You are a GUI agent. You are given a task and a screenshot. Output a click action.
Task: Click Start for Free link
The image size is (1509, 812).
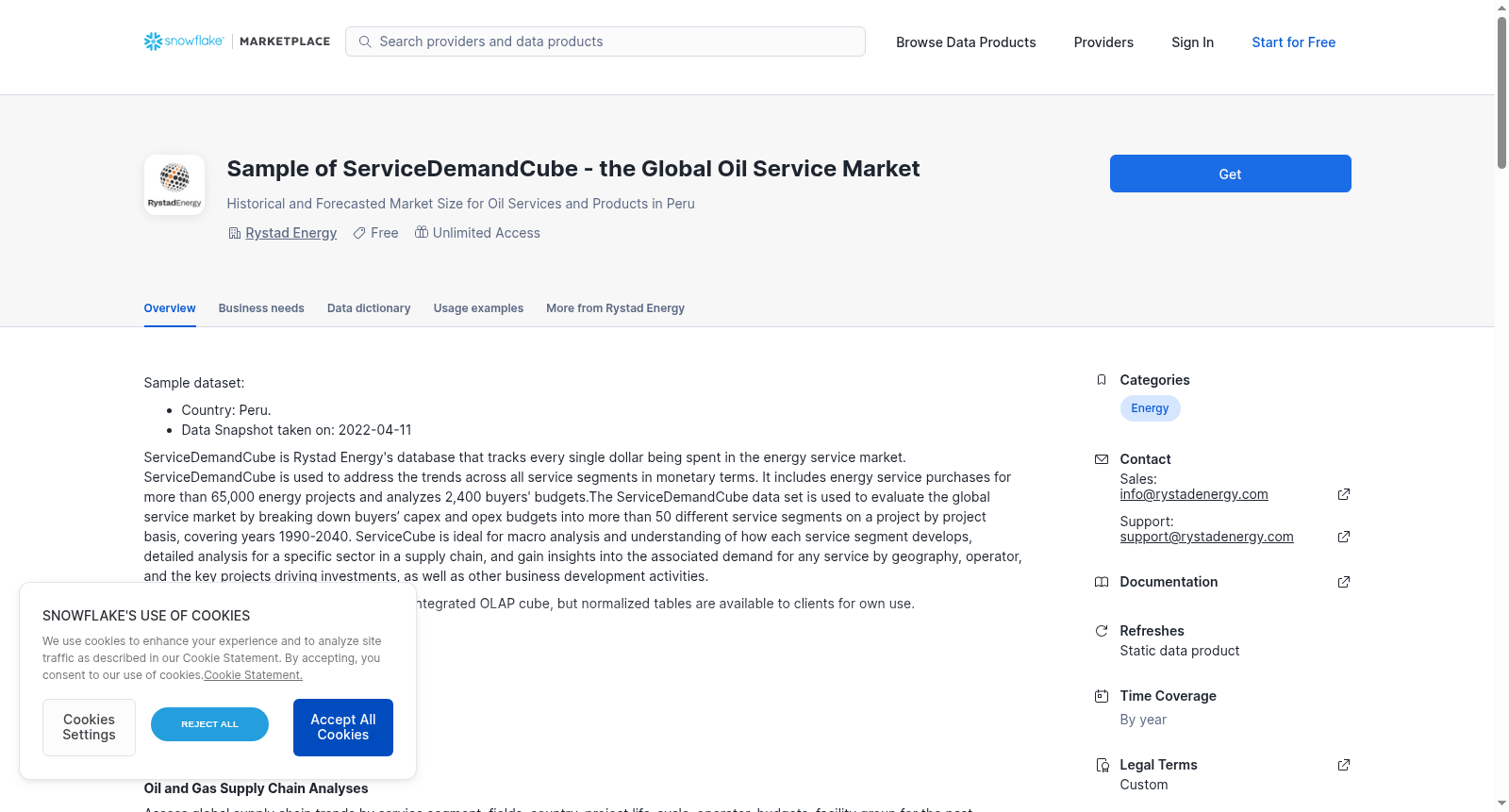click(1293, 42)
